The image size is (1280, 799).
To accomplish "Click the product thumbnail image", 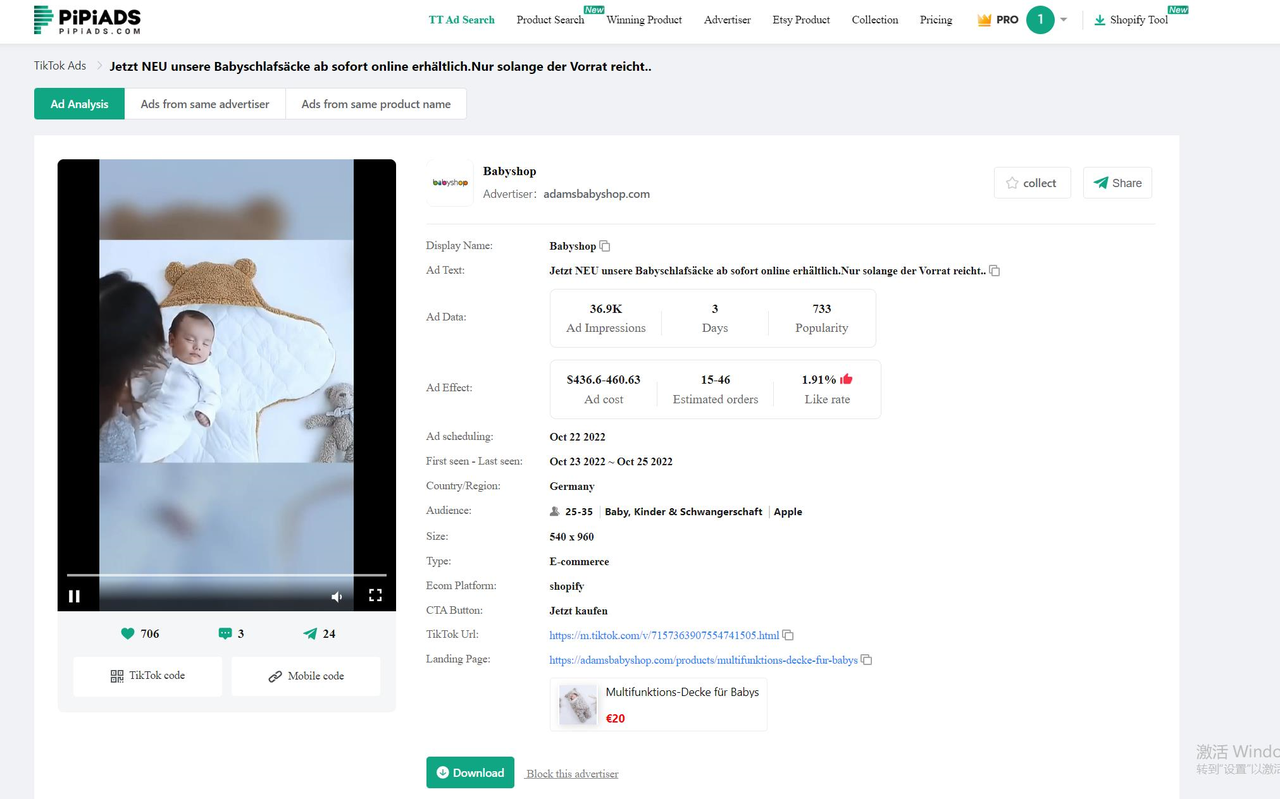I will [577, 705].
